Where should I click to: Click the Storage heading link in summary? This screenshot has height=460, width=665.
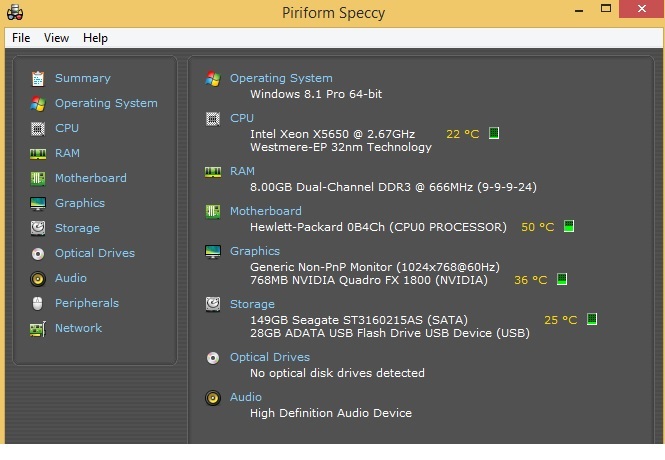pos(252,304)
